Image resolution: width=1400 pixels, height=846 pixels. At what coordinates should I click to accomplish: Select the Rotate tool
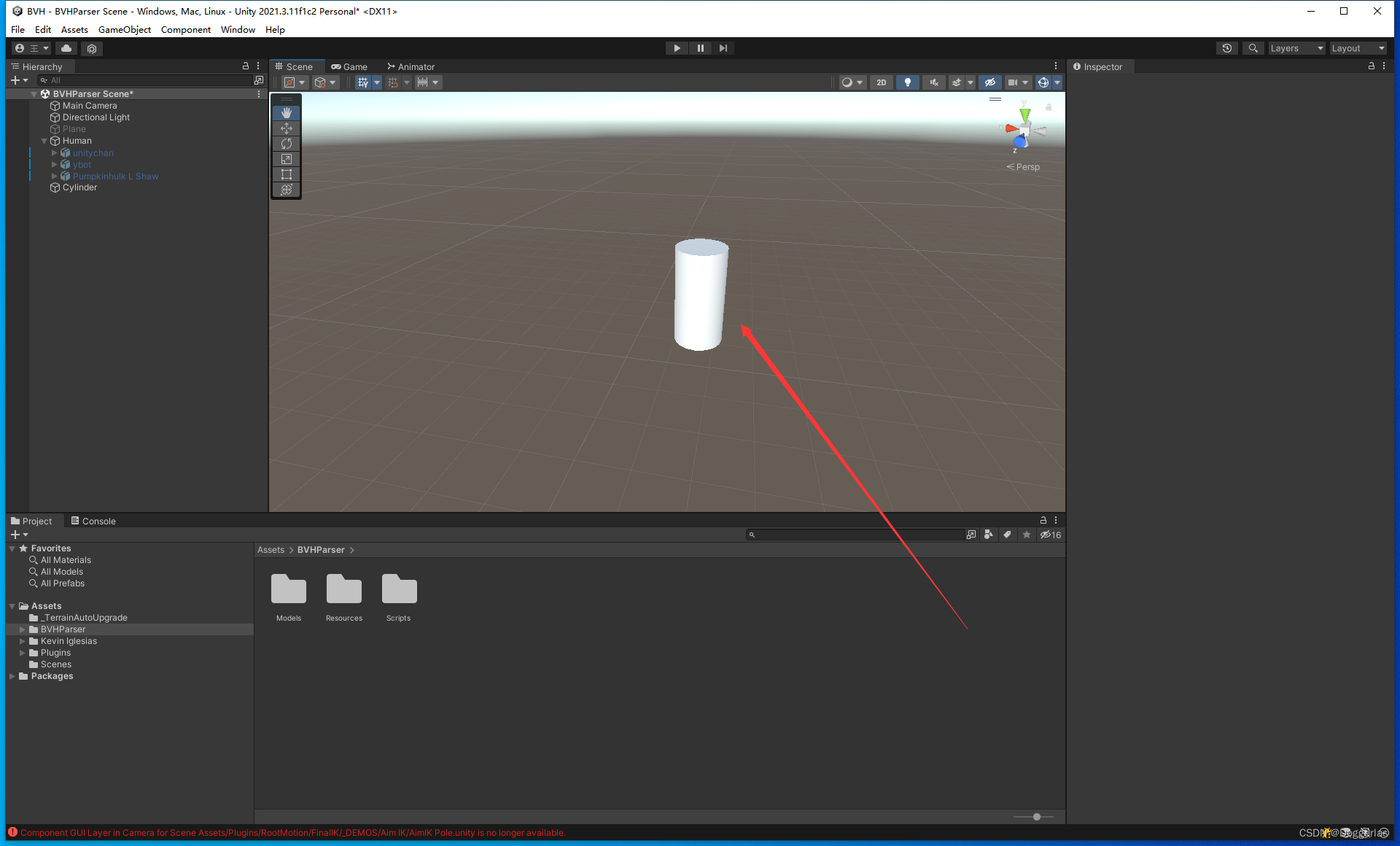[x=287, y=144]
